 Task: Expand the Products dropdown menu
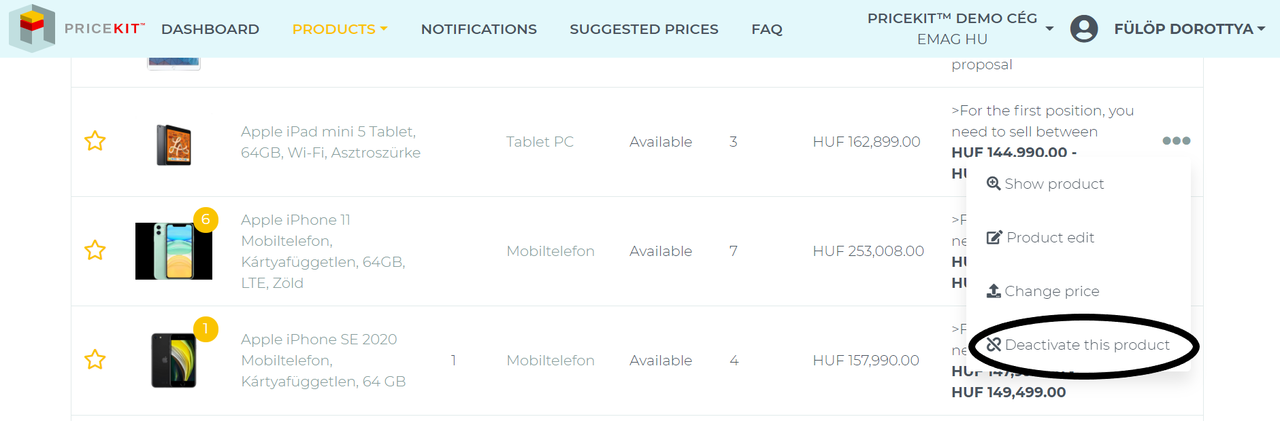[340, 29]
